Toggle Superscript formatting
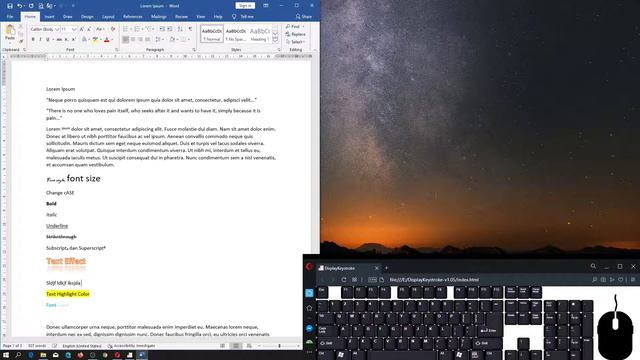The height and width of the screenshot is (360, 640). (x=74, y=40)
